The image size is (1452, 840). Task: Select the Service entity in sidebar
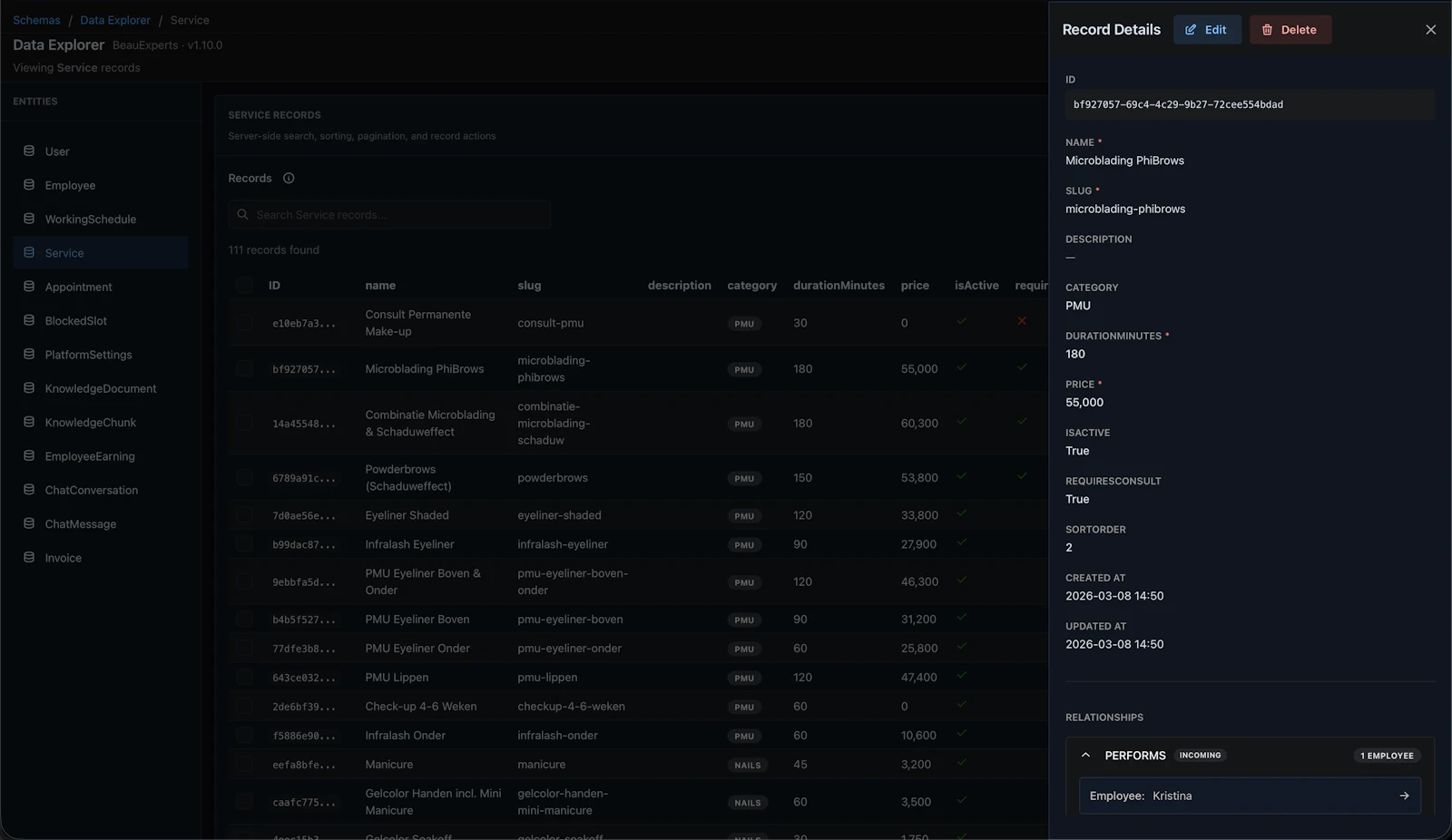pyautogui.click(x=101, y=253)
